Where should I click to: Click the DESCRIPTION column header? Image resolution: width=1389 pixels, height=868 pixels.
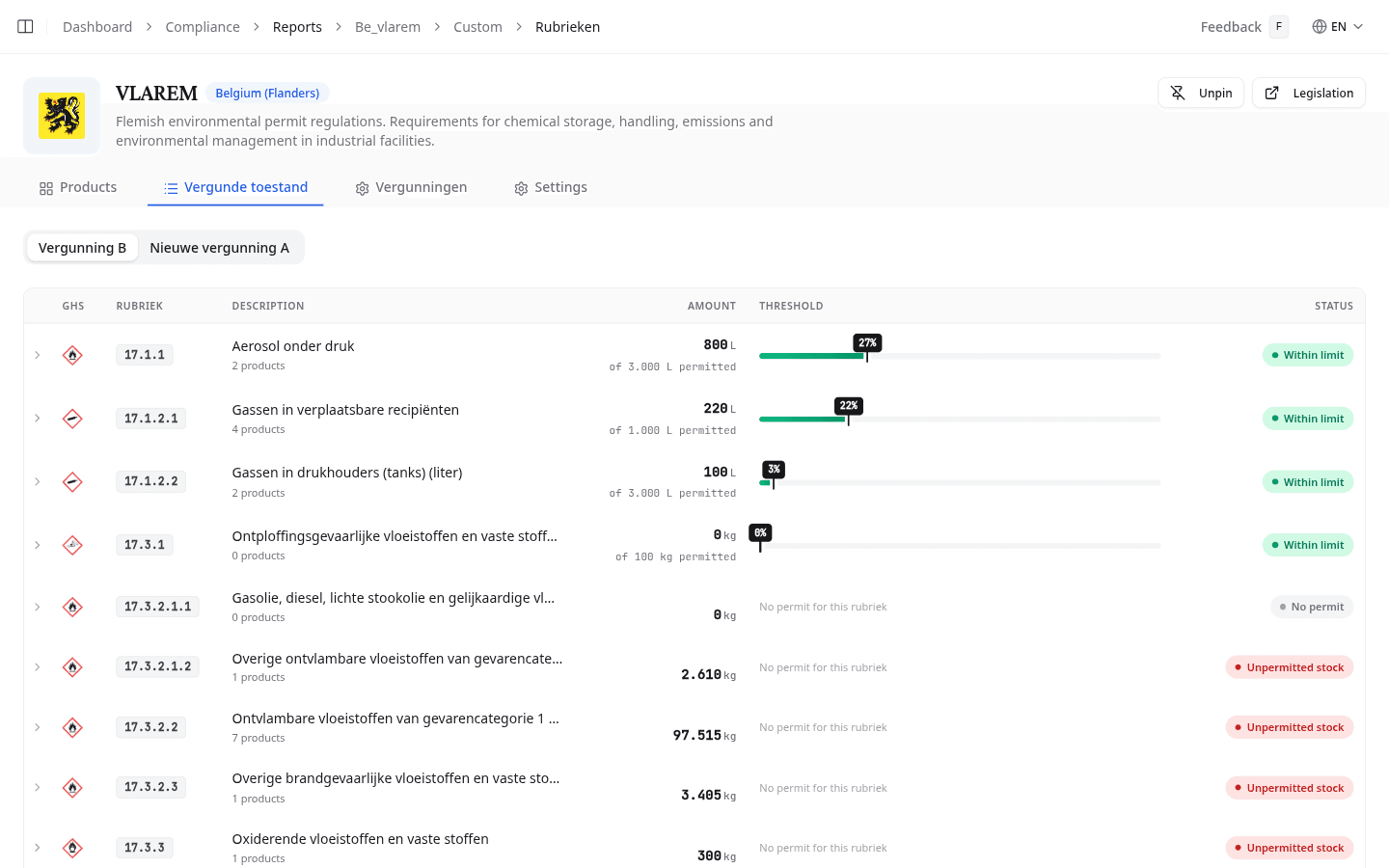[268, 306]
